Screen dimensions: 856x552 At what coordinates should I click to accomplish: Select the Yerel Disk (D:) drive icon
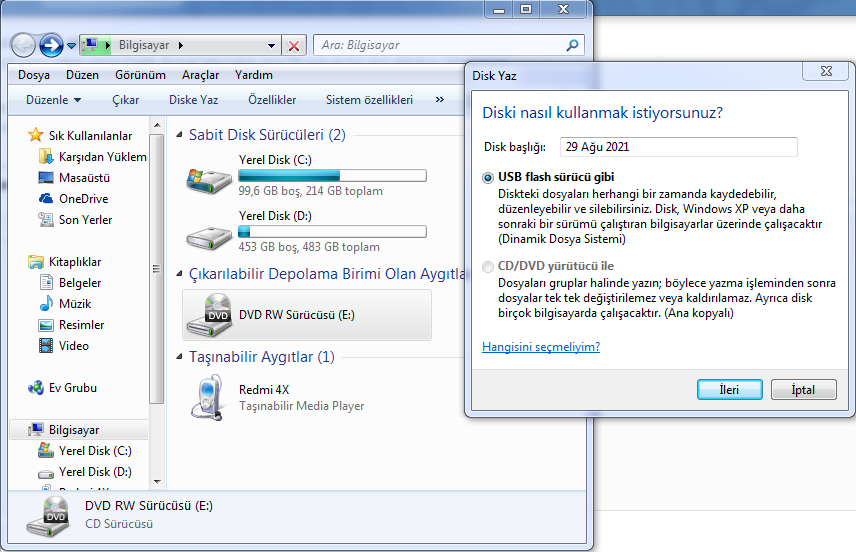[x=209, y=237]
